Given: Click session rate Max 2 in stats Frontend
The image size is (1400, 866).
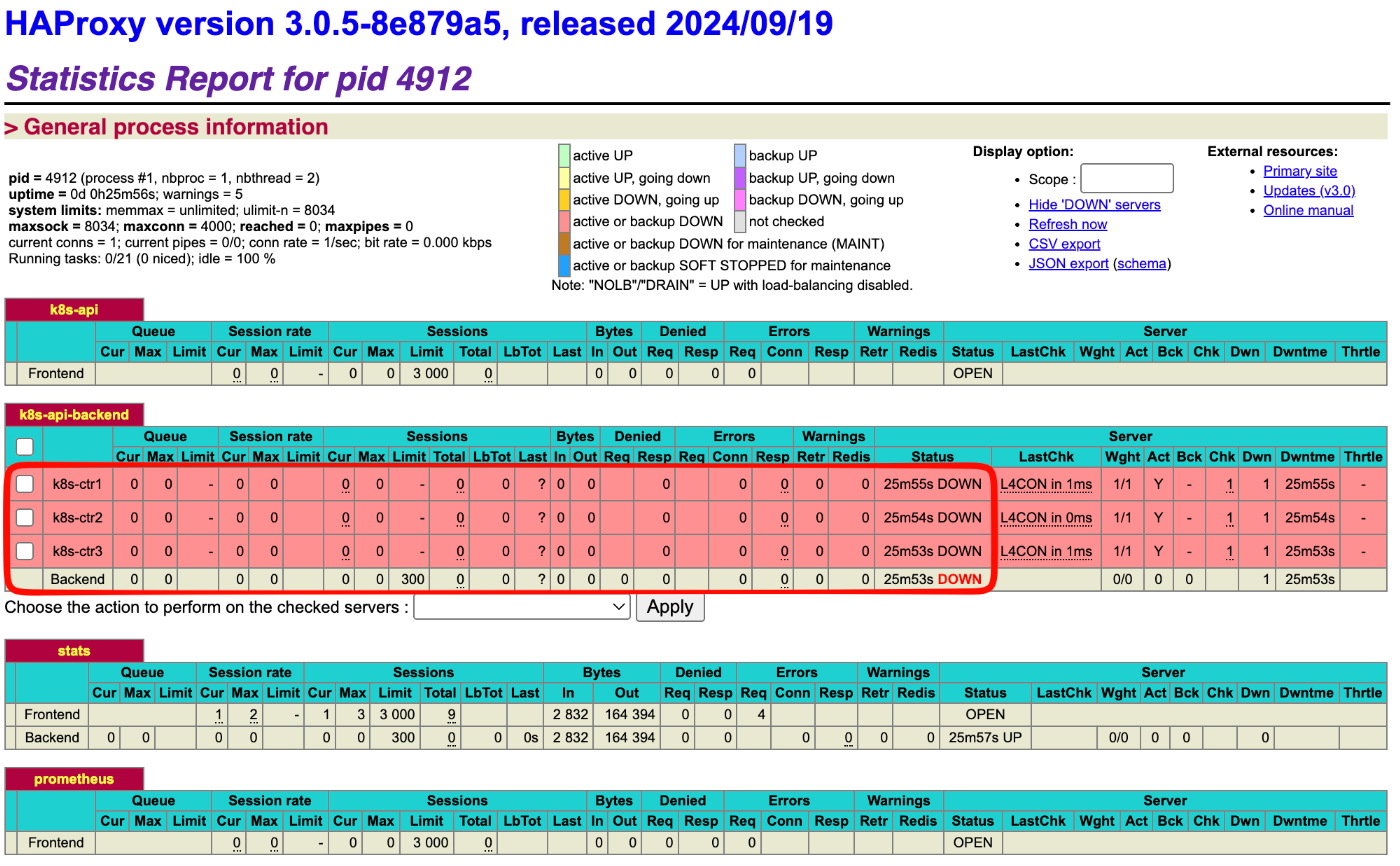Looking at the screenshot, I should click(254, 714).
